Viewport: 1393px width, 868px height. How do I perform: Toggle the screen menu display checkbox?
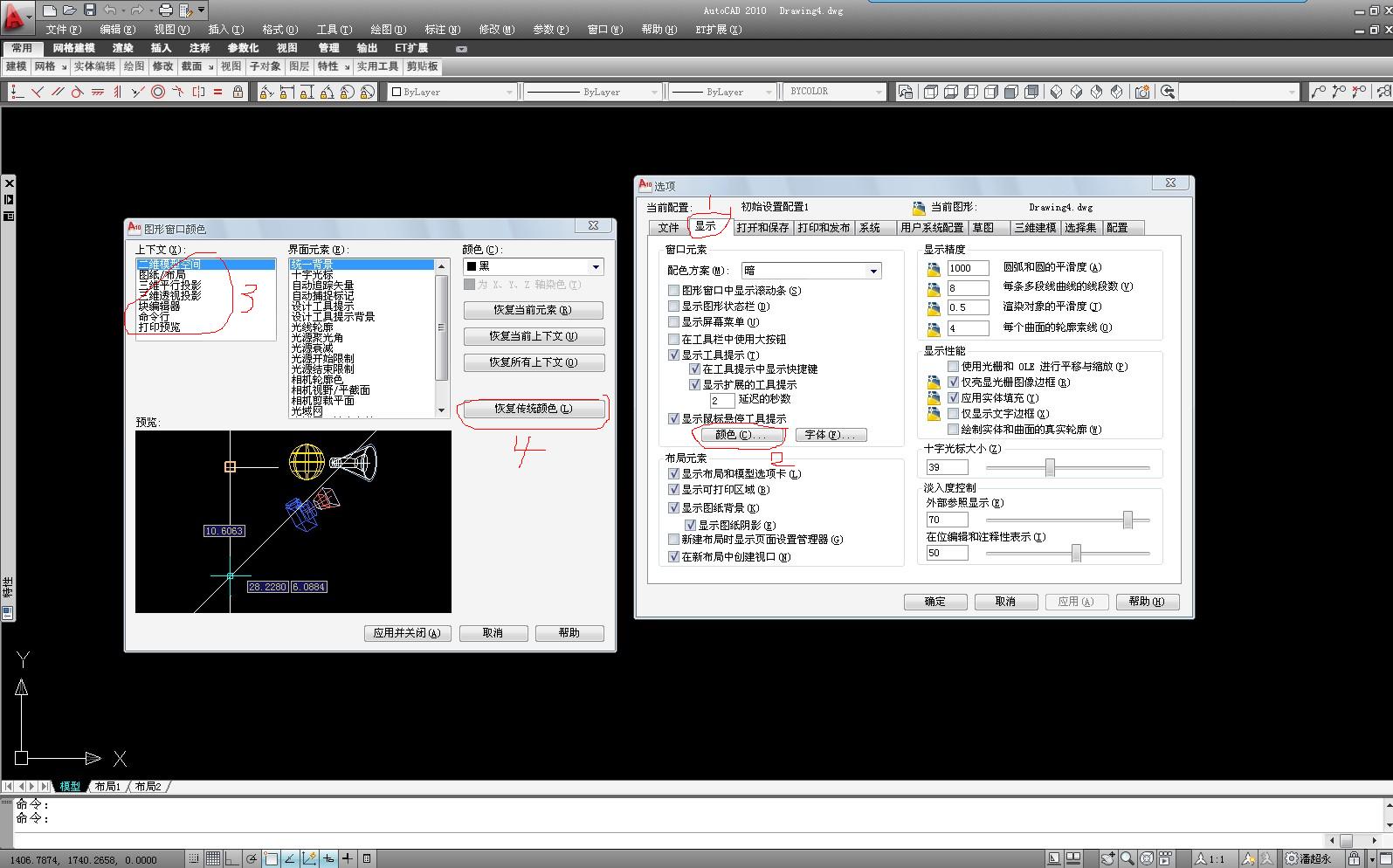pyautogui.click(x=673, y=322)
